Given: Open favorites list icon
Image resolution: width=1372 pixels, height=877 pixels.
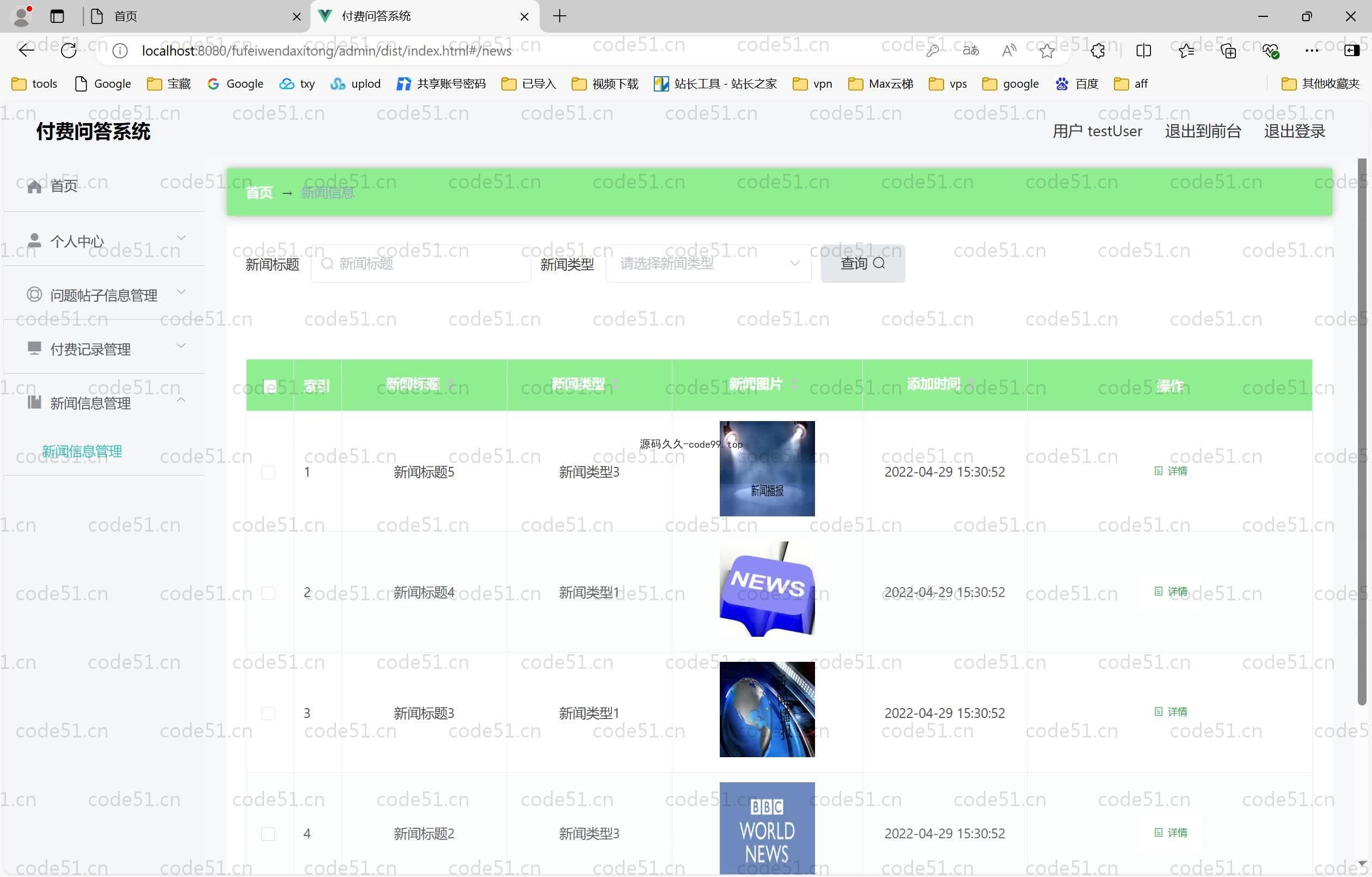Looking at the screenshot, I should coord(1186,51).
